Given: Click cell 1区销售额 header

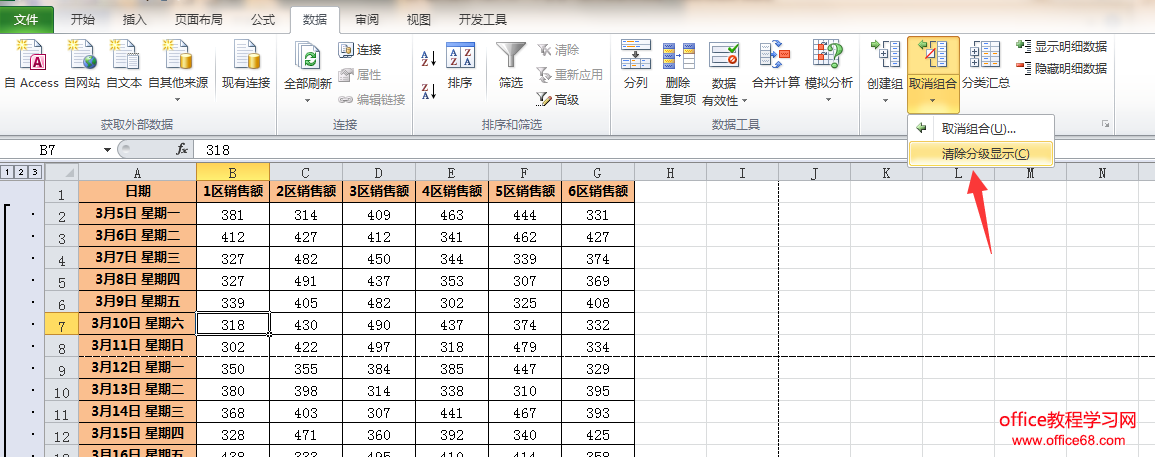Looking at the screenshot, I should (233, 192).
